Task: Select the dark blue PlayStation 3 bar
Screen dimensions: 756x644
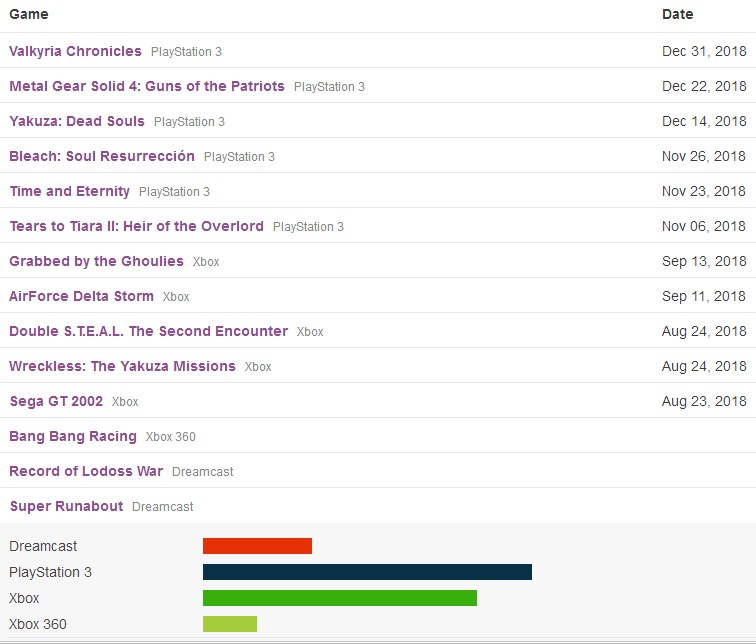Action: tap(367, 572)
